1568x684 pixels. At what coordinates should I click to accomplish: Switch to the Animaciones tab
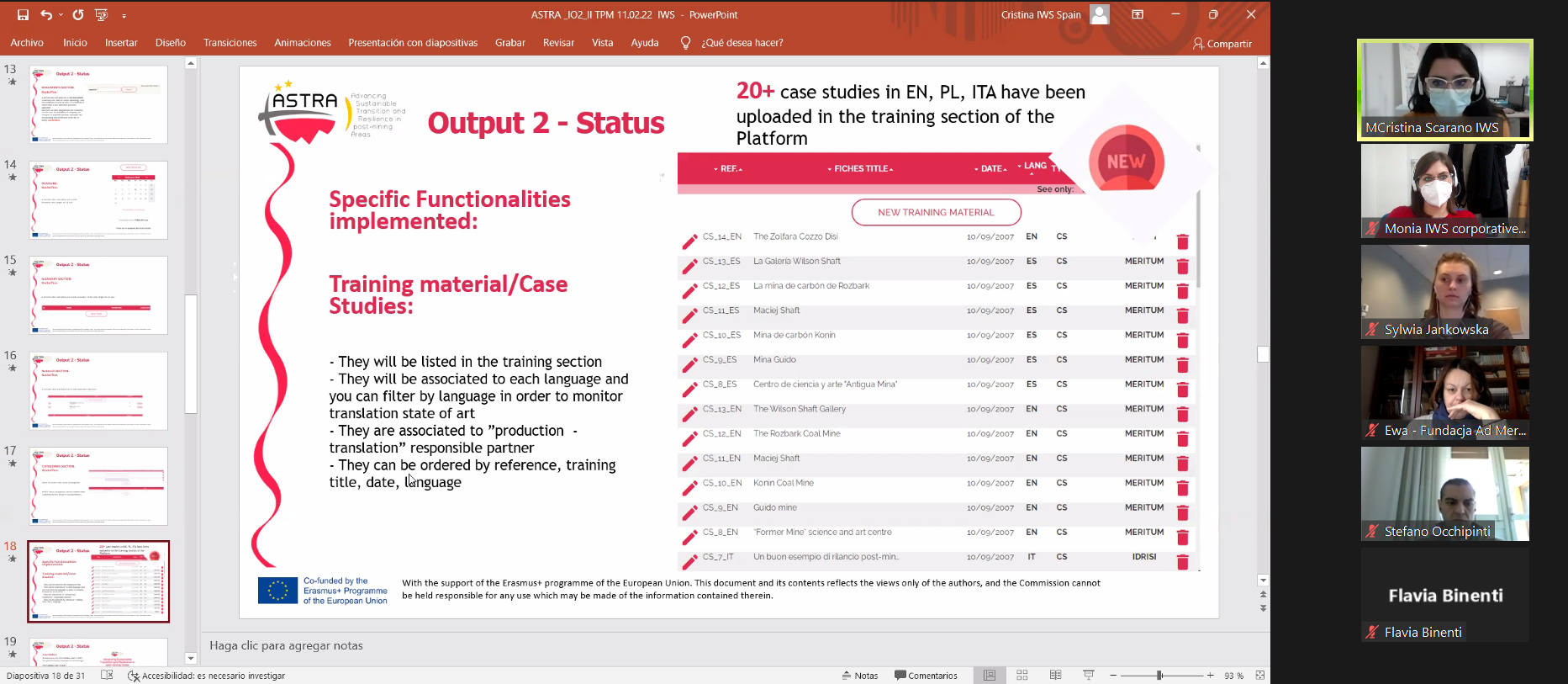pos(302,43)
